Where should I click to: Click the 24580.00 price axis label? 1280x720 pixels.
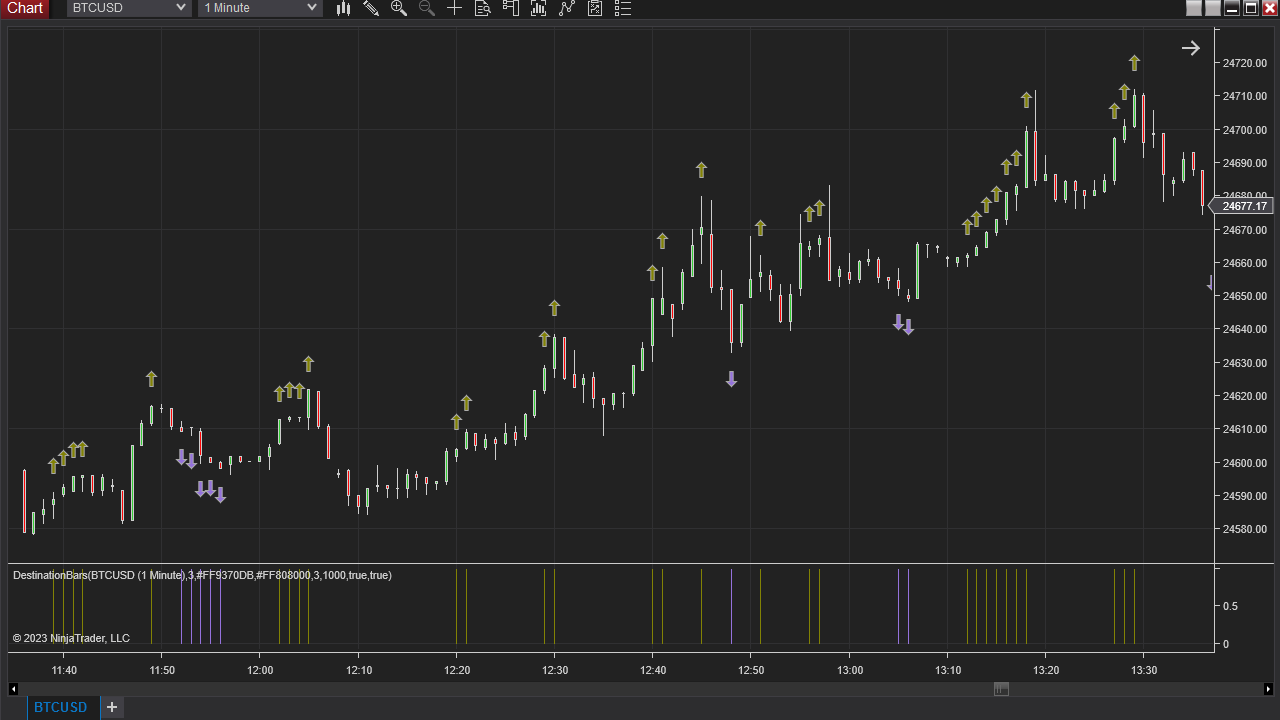(1244, 529)
